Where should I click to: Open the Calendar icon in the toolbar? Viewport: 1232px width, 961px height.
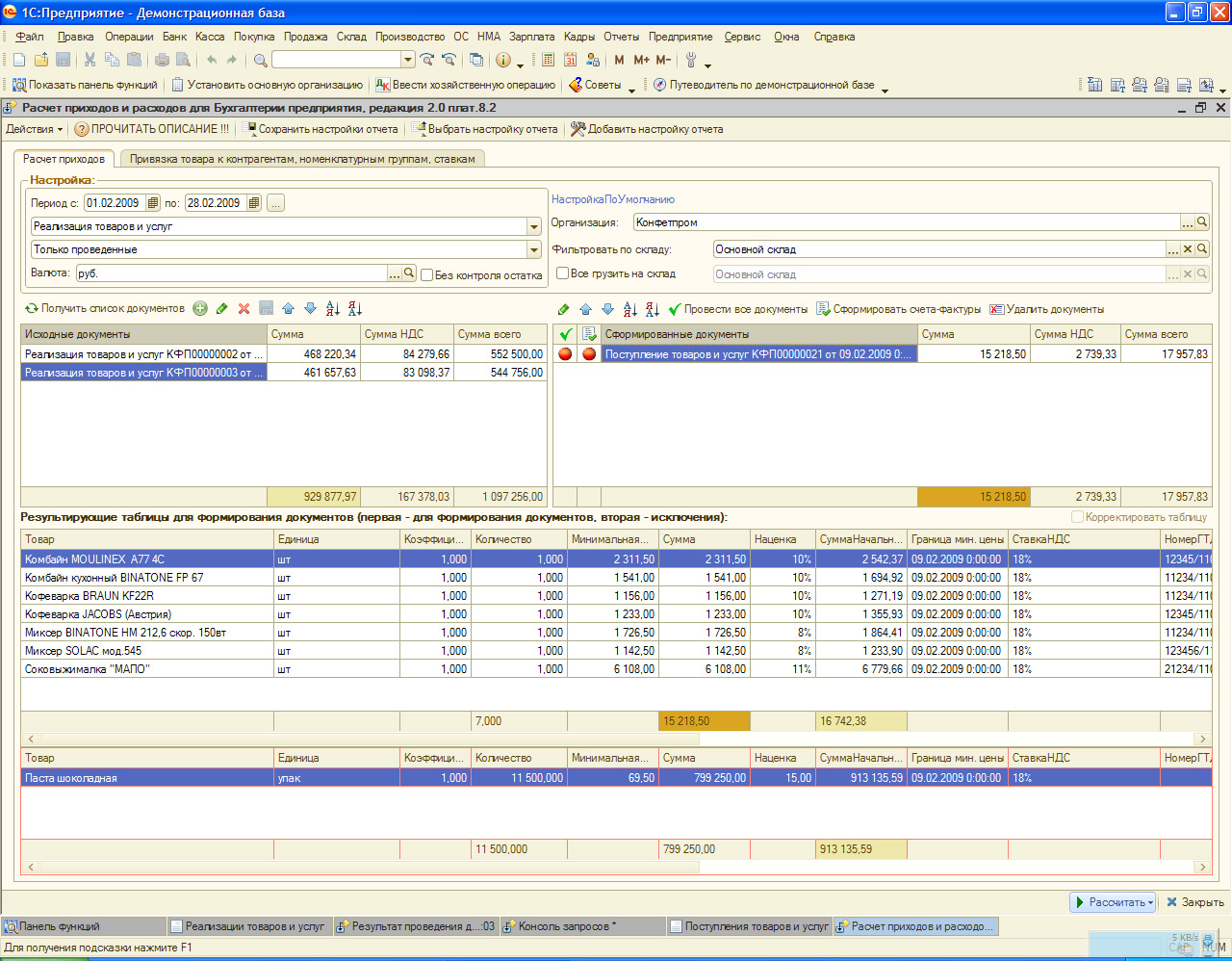click(x=570, y=60)
